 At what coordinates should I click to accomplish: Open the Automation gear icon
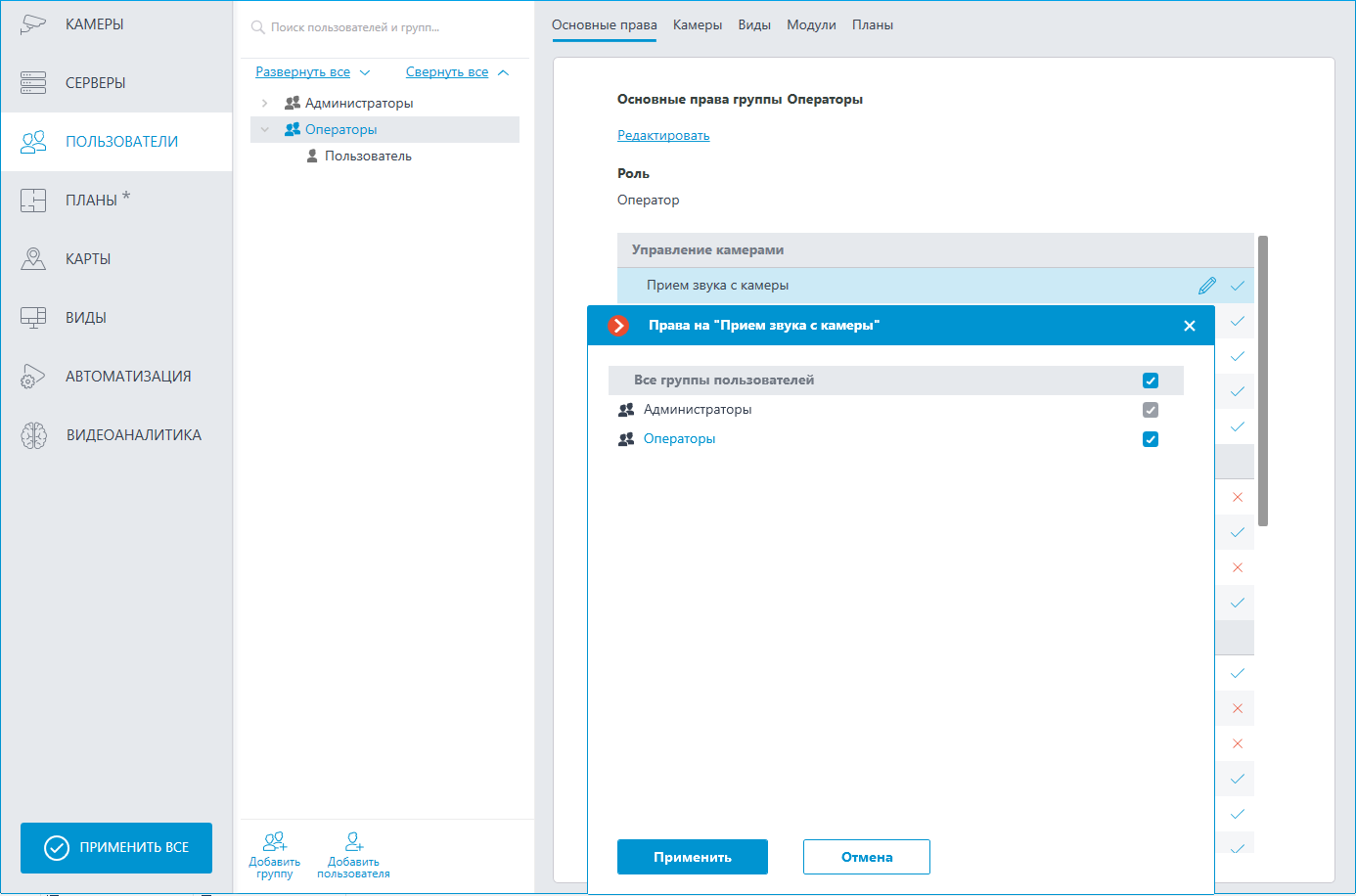click(x=33, y=377)
